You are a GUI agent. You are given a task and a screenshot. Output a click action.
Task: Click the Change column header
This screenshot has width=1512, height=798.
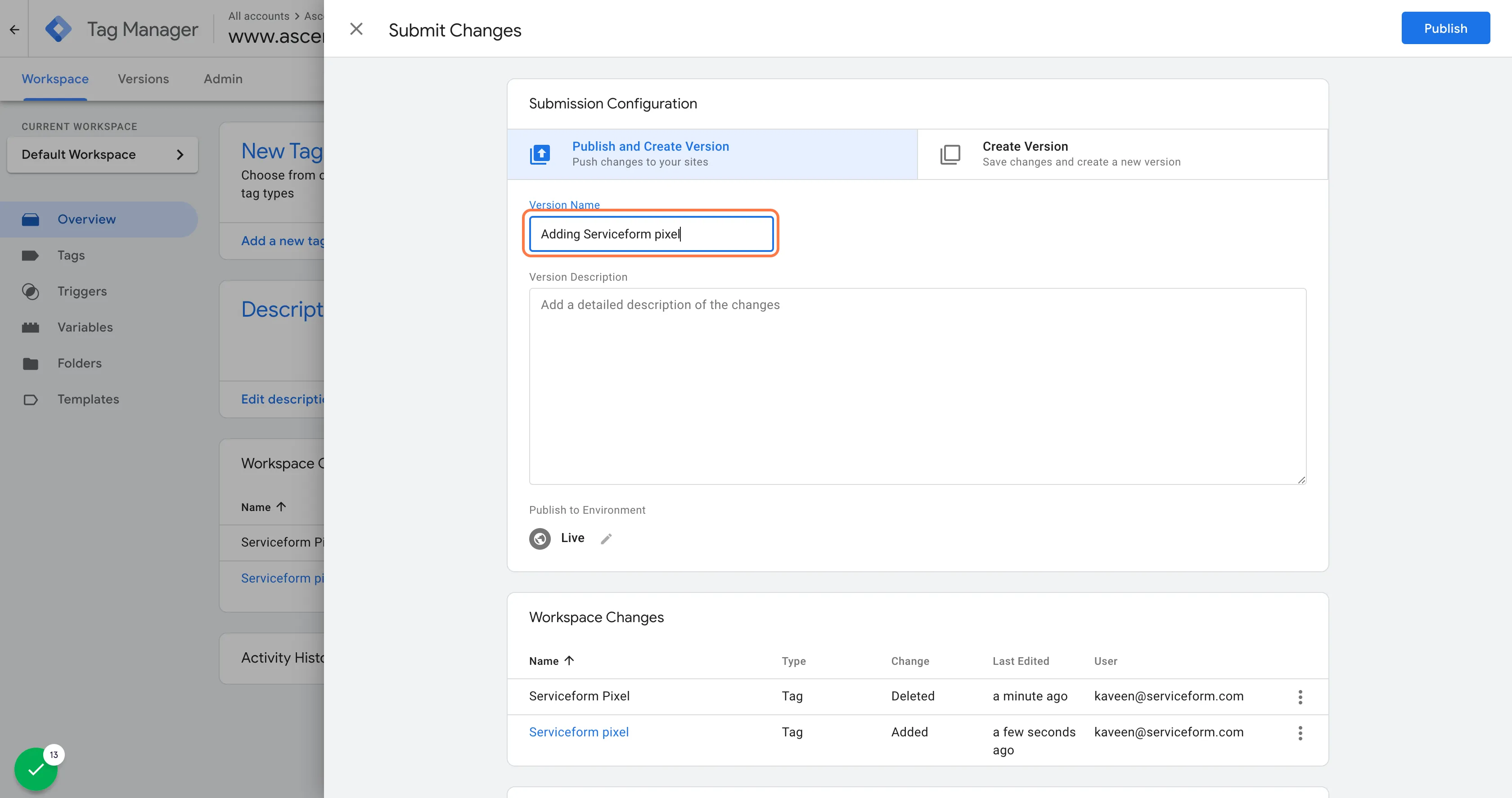pos(910,661)
